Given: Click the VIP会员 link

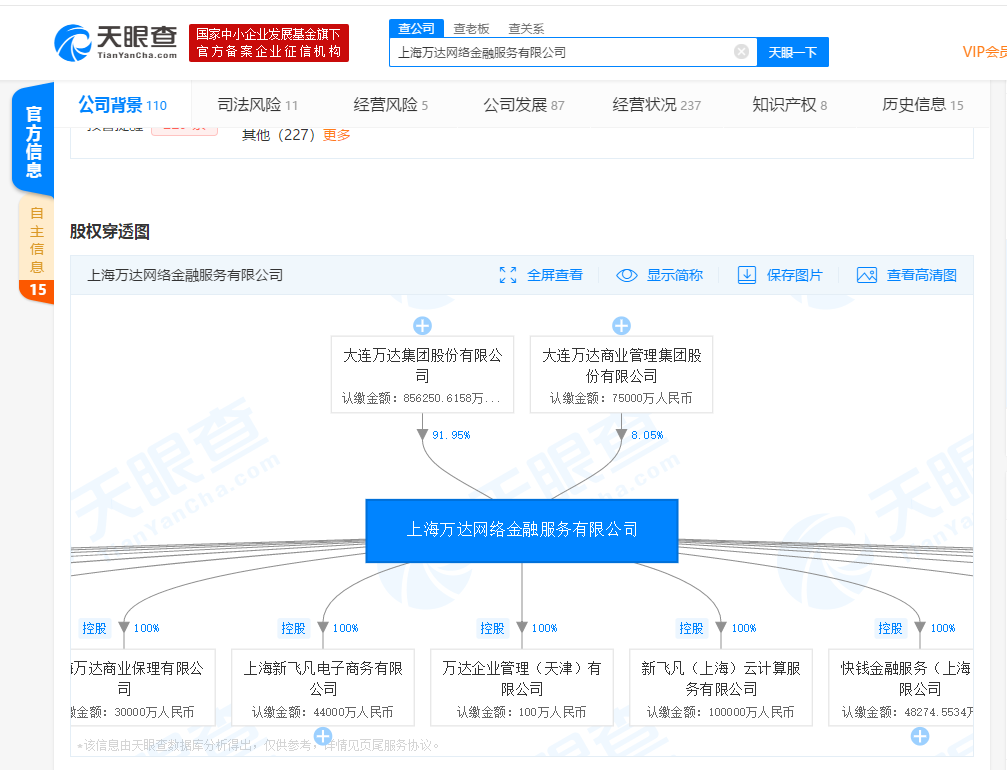Looking at the screenshot, I should point(983,52).
